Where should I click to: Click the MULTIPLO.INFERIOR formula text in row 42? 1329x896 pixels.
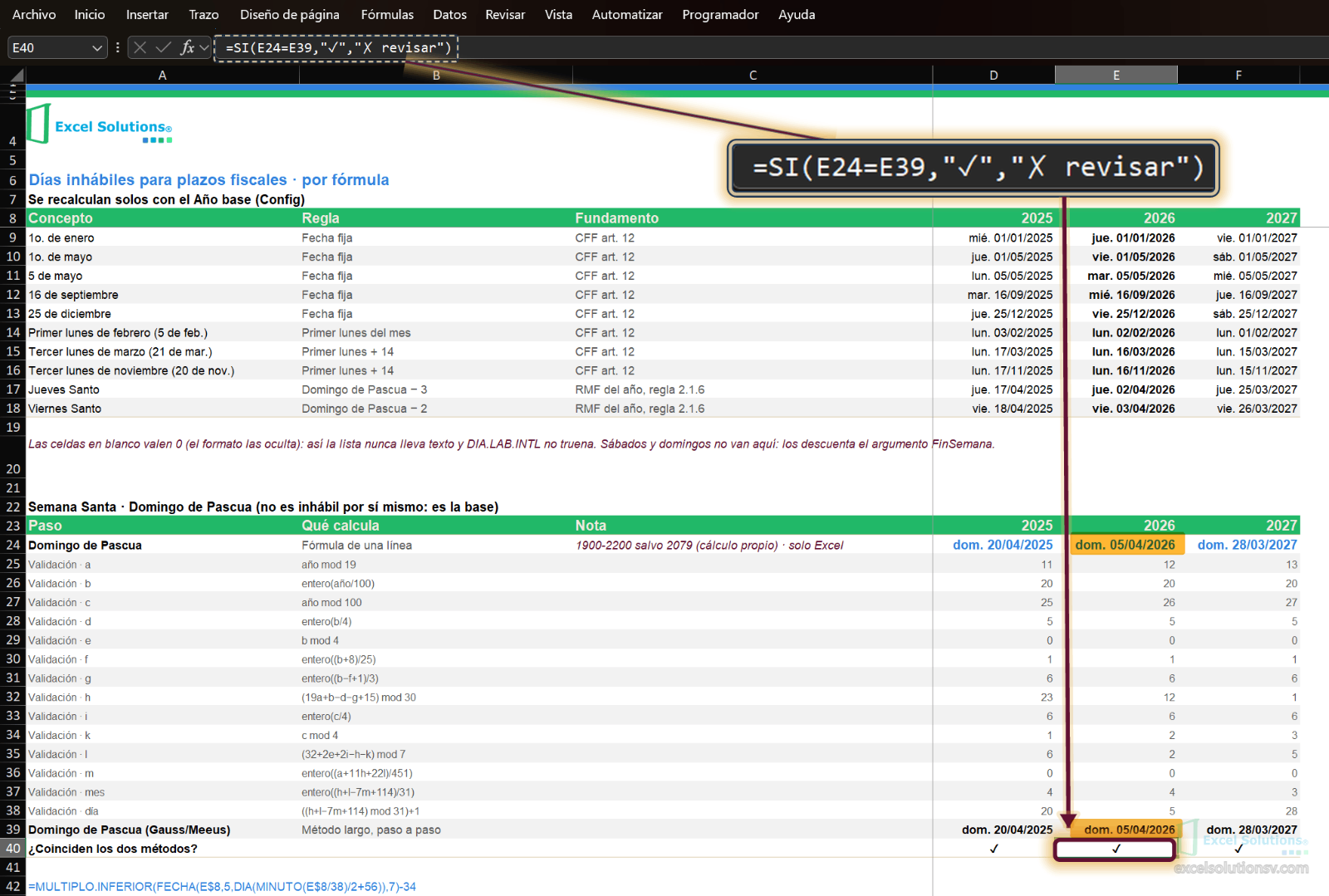click(x=222, y=886)
